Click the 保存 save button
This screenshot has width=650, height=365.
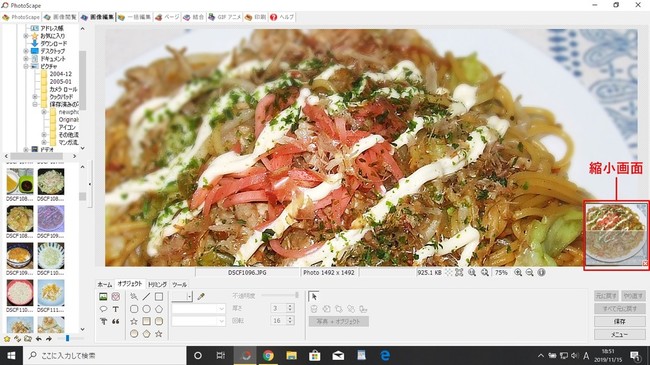tap(619, 321)
